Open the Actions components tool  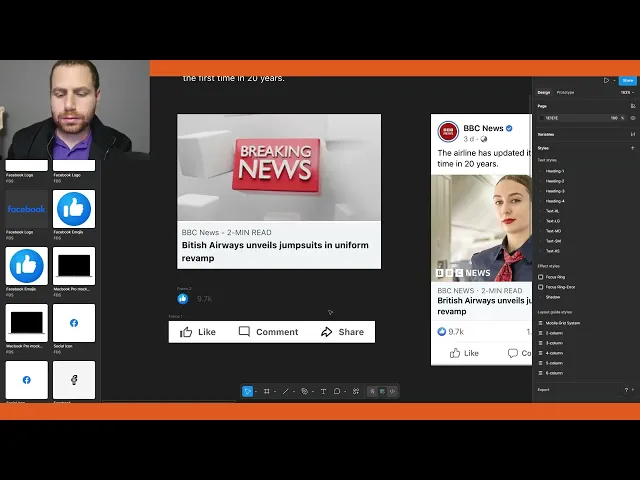pos(356,391)
